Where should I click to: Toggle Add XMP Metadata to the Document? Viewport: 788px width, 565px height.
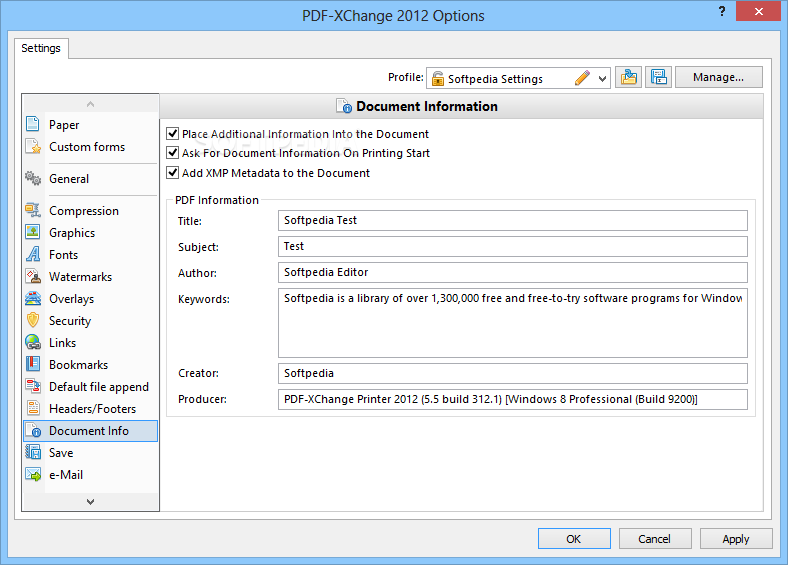(x=172, y=172)
